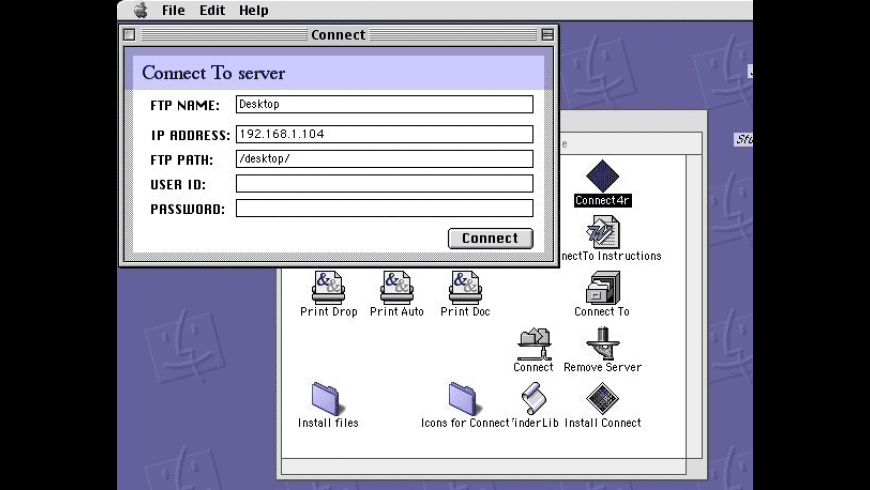Viewport: 870px width, 490px height.
Task: Select the Print Drop icon
Action: (x=328, y=287)
